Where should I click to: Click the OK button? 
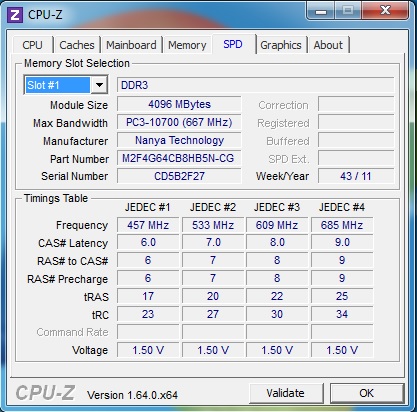coord(367,393)
